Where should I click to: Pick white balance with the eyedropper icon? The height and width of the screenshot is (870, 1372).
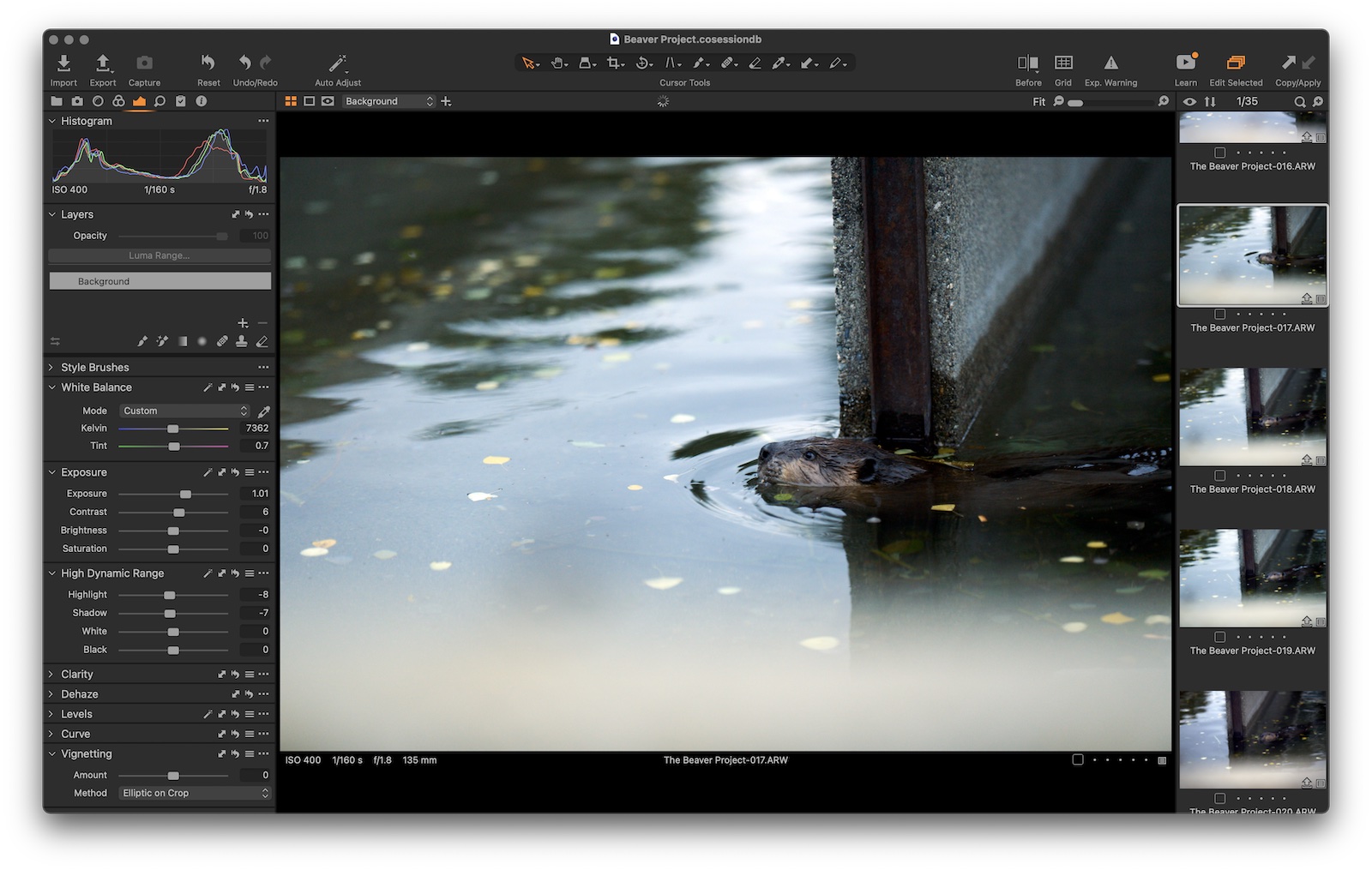[264, 411]
